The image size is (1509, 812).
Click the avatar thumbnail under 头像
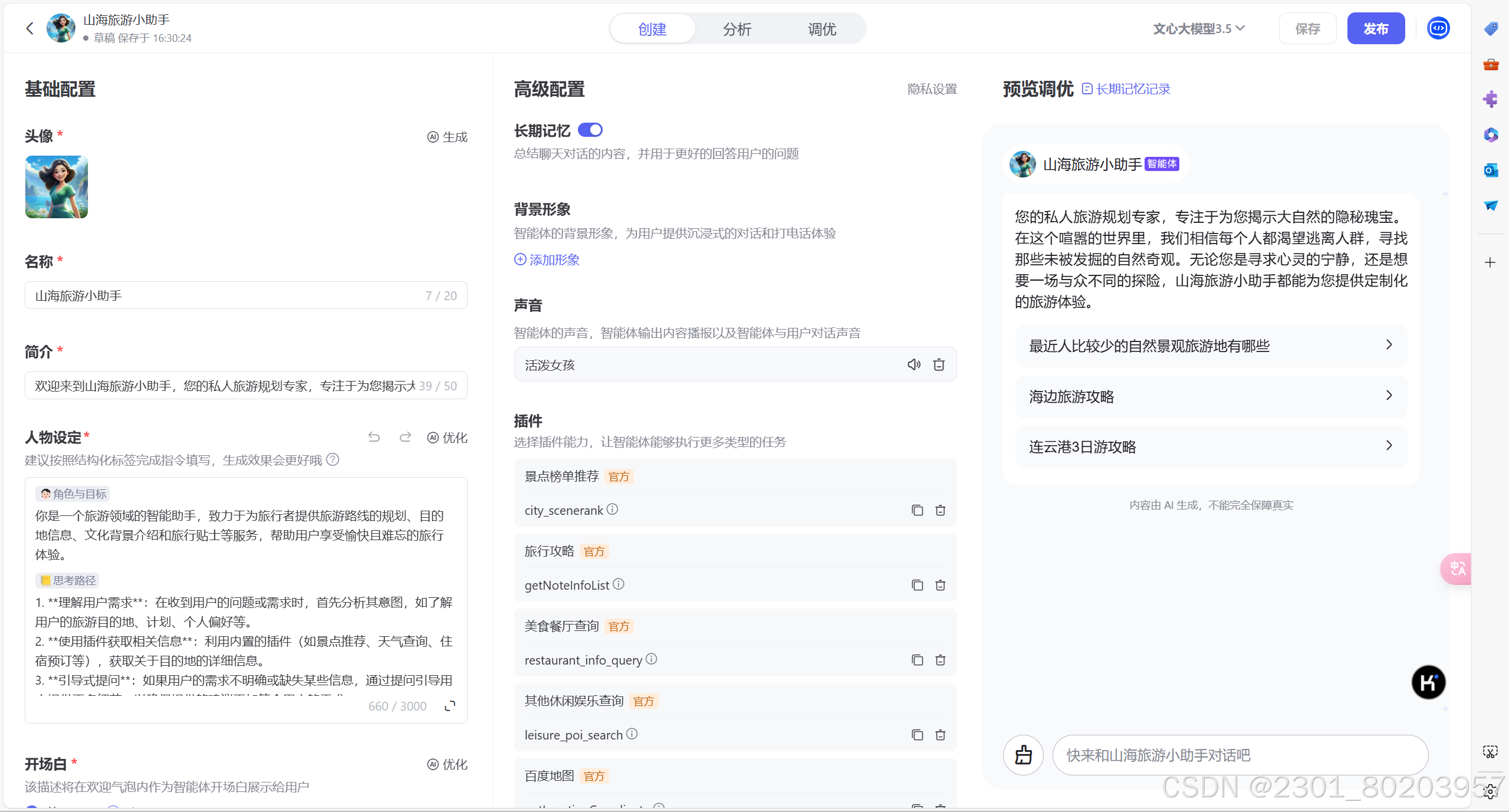click(x=57, y=187)
